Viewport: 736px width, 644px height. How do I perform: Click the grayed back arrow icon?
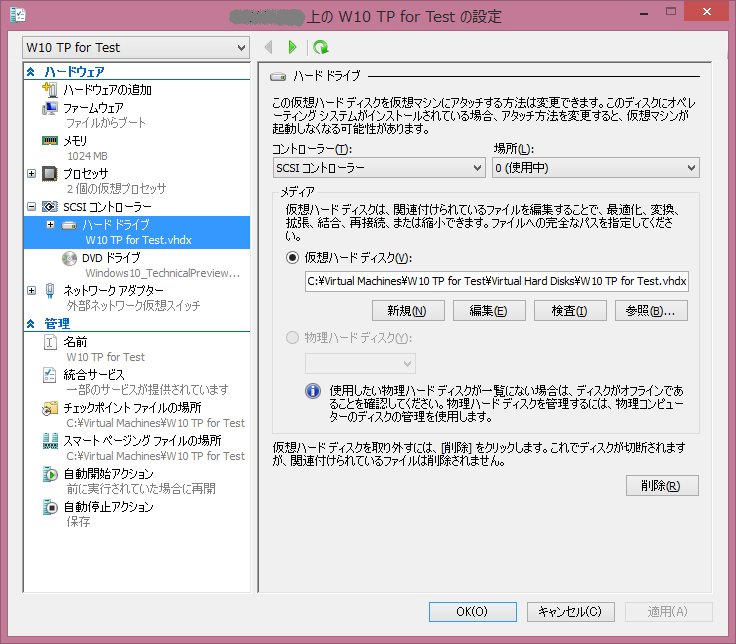(x=268, y=47)
